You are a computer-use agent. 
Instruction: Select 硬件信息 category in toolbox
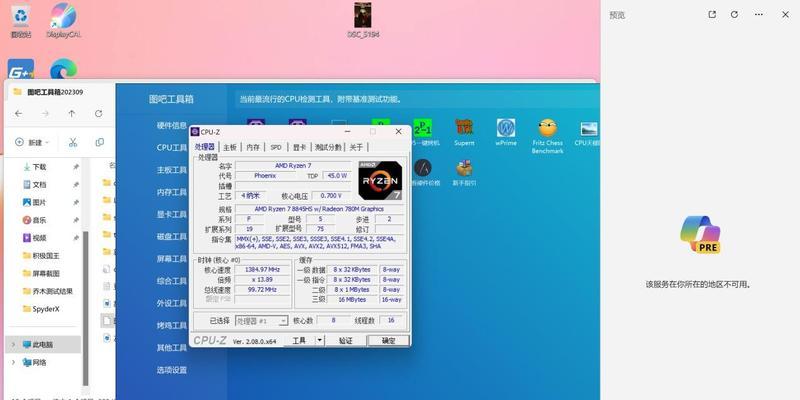click(x=171, y=126)
